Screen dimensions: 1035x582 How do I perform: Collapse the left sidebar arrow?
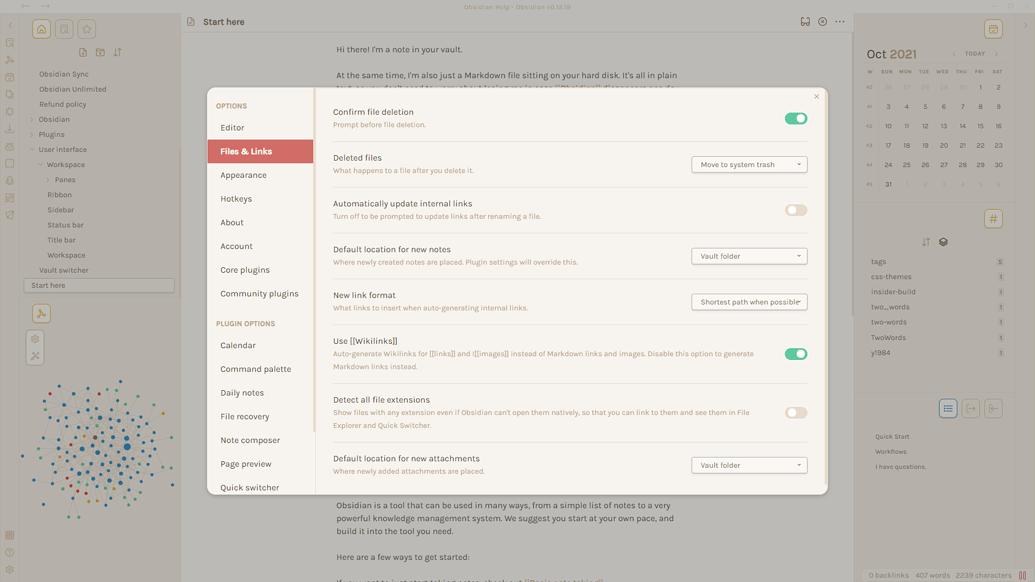point(10,25)
